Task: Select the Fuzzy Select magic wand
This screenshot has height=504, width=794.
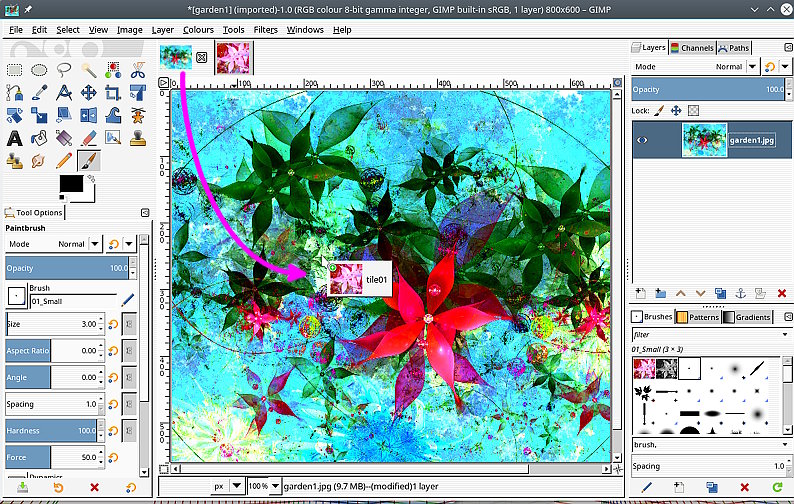Action: (x=89, y=70)
